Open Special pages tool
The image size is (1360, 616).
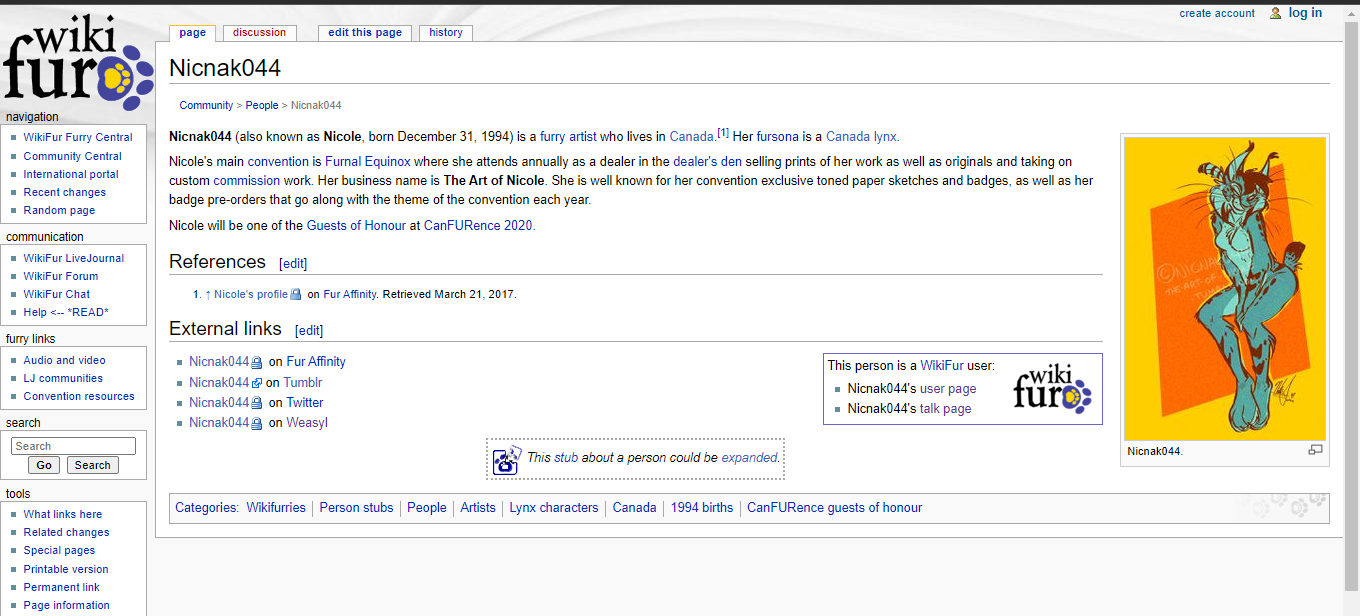click(x=60, y=550)
